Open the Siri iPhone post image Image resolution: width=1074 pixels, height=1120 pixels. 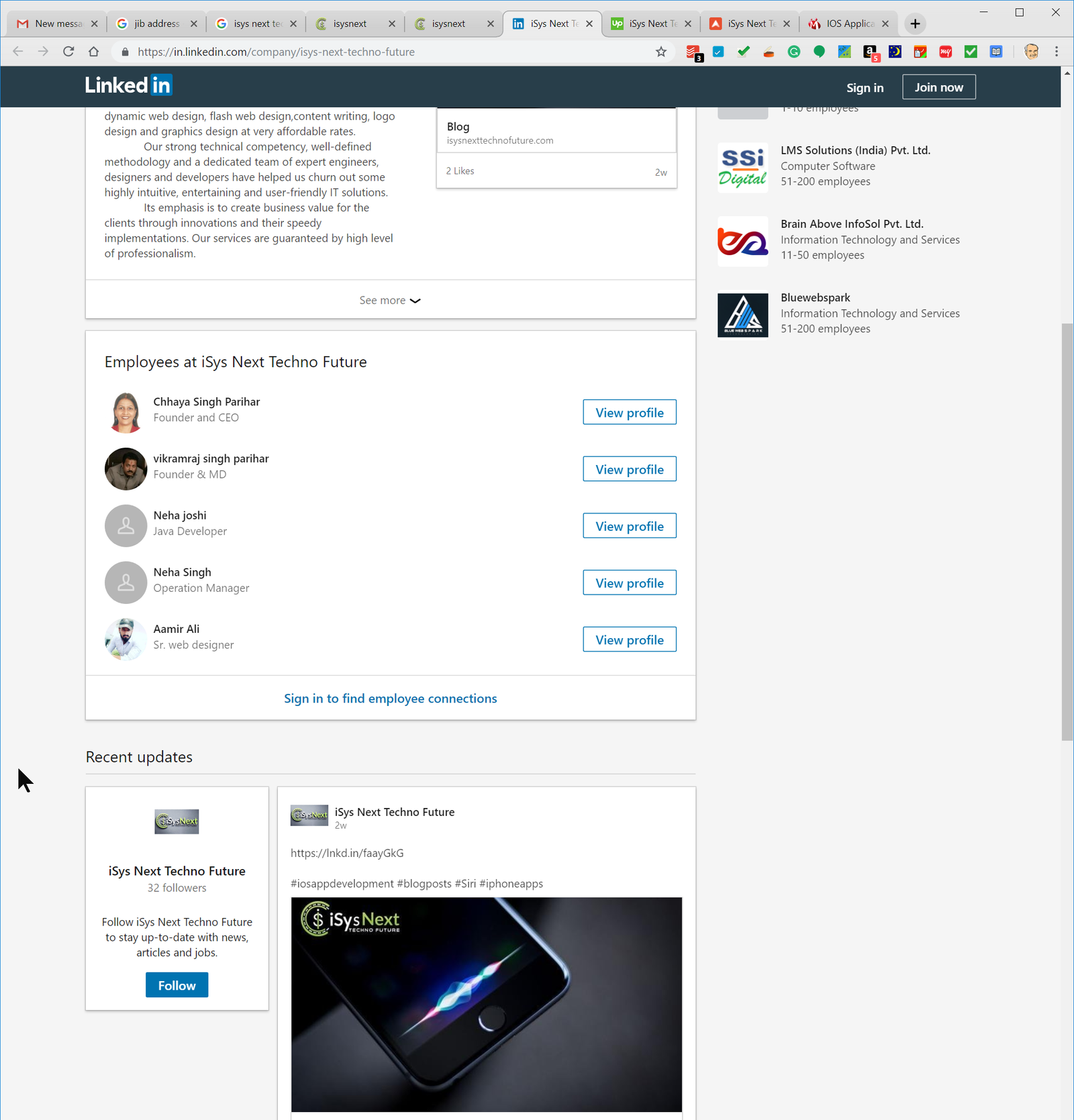487,1005
